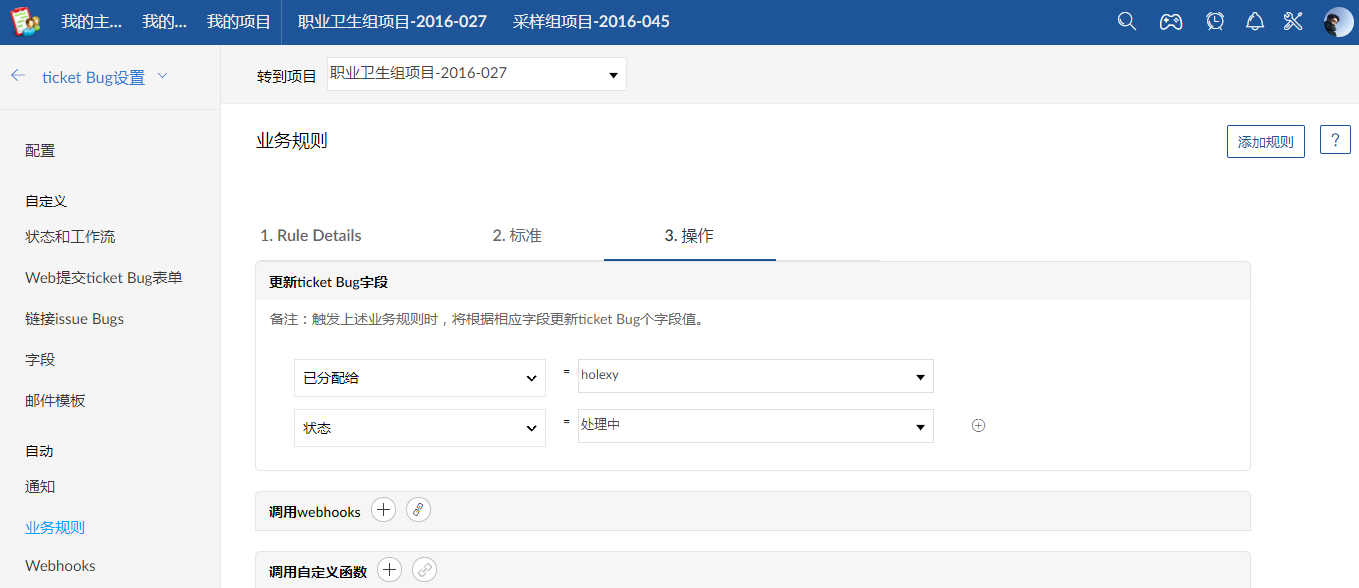Switch to the 1. Rule Details tab
This screenshot has width=1359, height=588.
pyautogui.click(x=310, y=236)
